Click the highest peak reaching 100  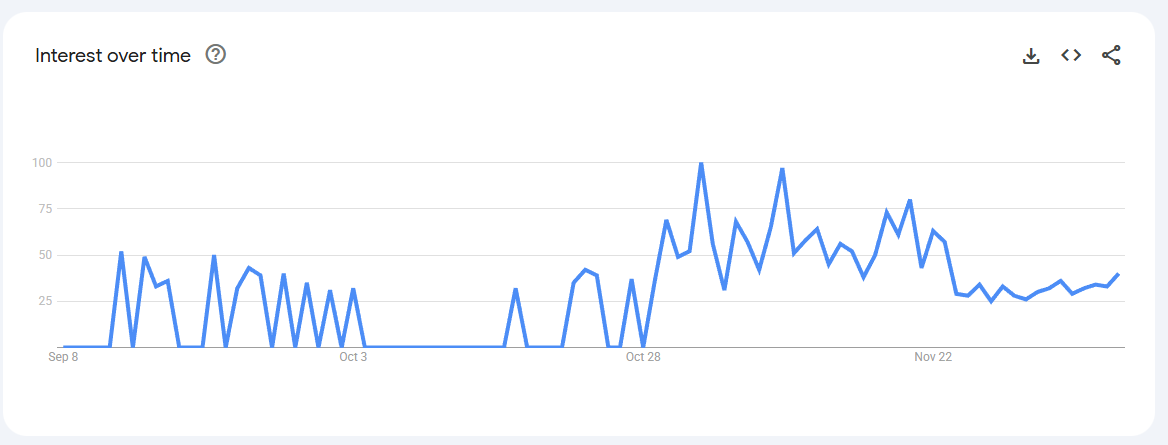(701, 163)
